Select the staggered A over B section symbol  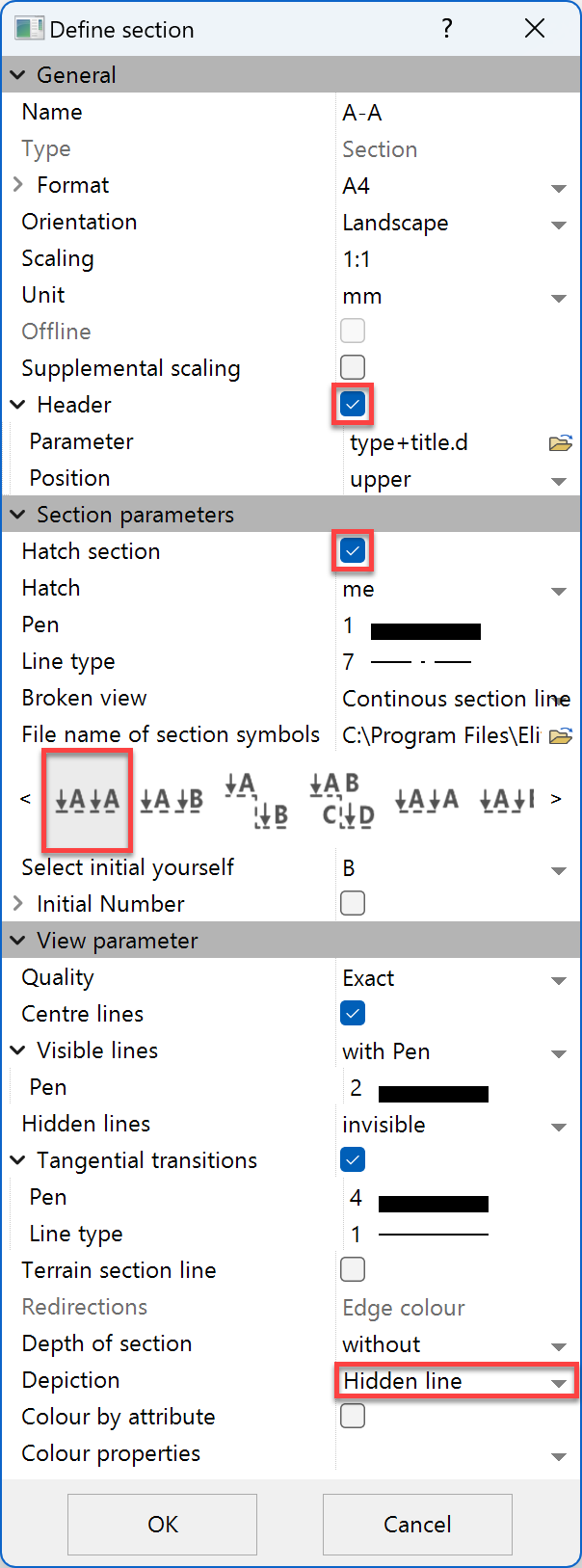254,800
